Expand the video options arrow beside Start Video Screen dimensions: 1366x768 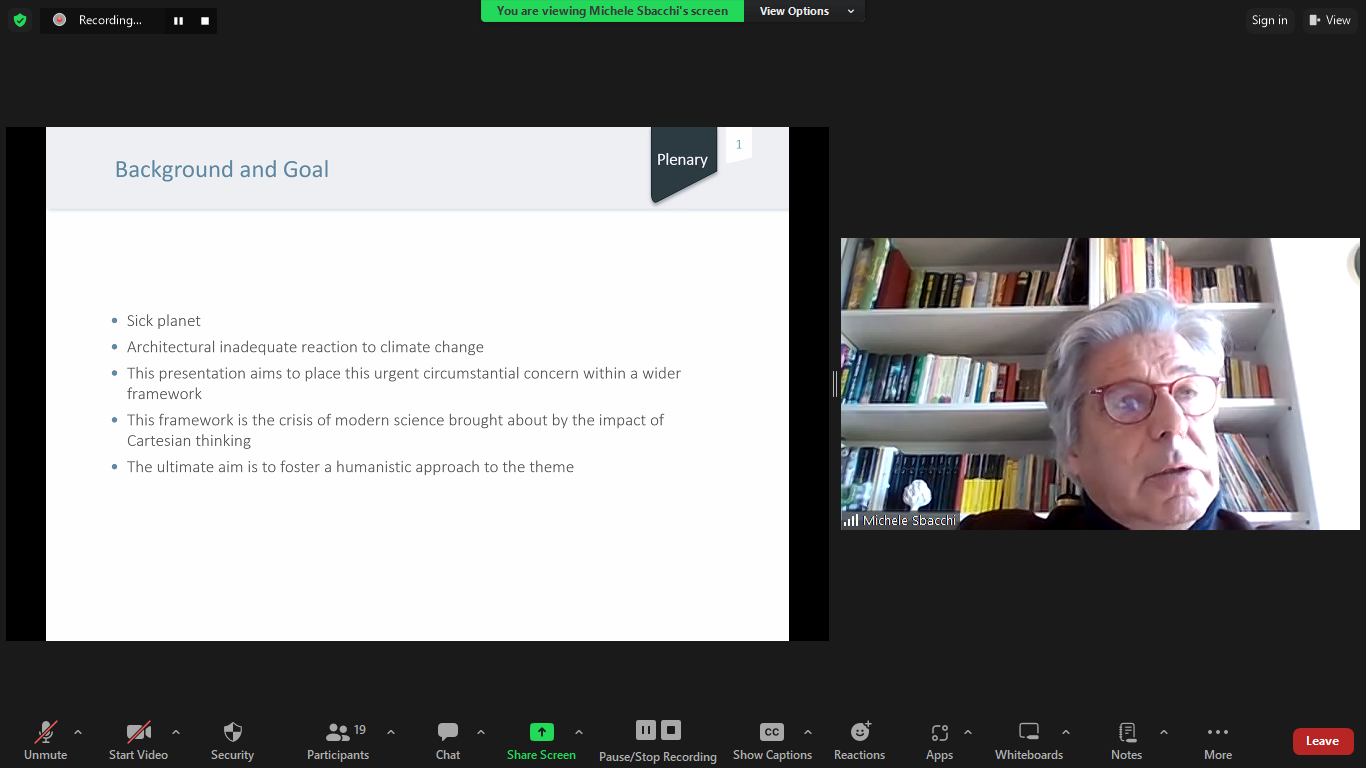click(x=176, y=732)
